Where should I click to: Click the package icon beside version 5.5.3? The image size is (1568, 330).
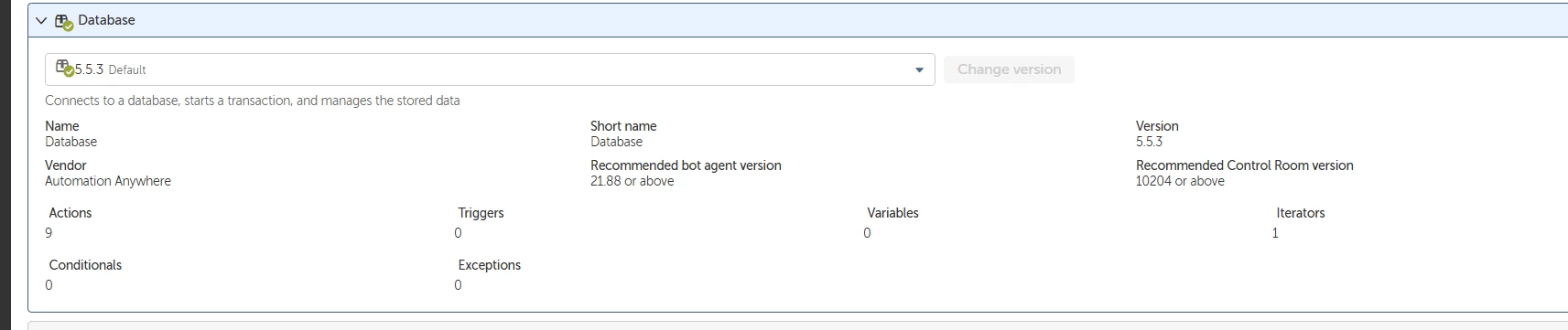click(x=65, y=68)
